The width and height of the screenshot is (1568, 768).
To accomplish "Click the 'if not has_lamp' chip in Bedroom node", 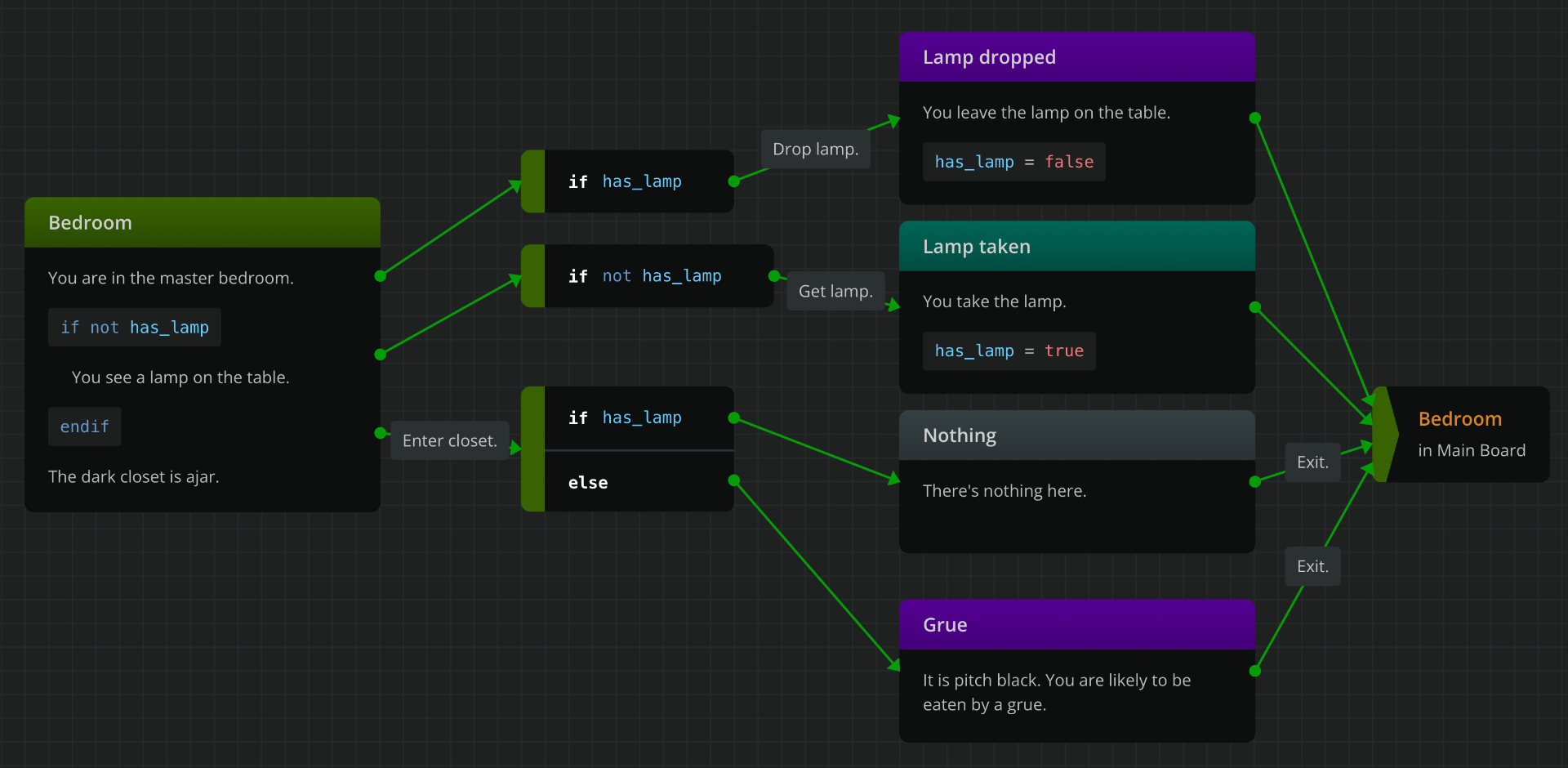I will click(134, 327).
